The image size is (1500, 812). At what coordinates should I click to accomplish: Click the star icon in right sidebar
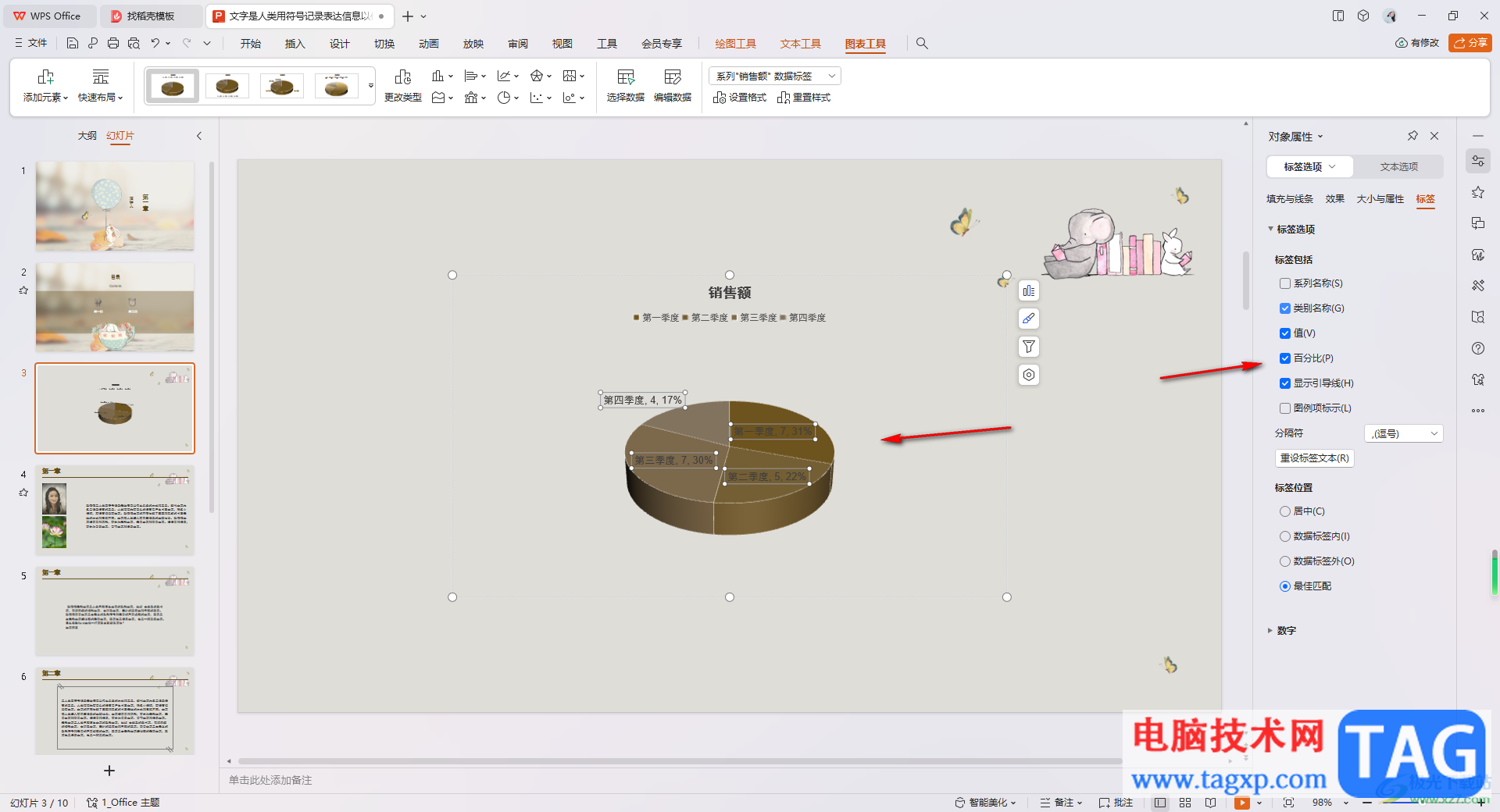(x=1477, y=192)
